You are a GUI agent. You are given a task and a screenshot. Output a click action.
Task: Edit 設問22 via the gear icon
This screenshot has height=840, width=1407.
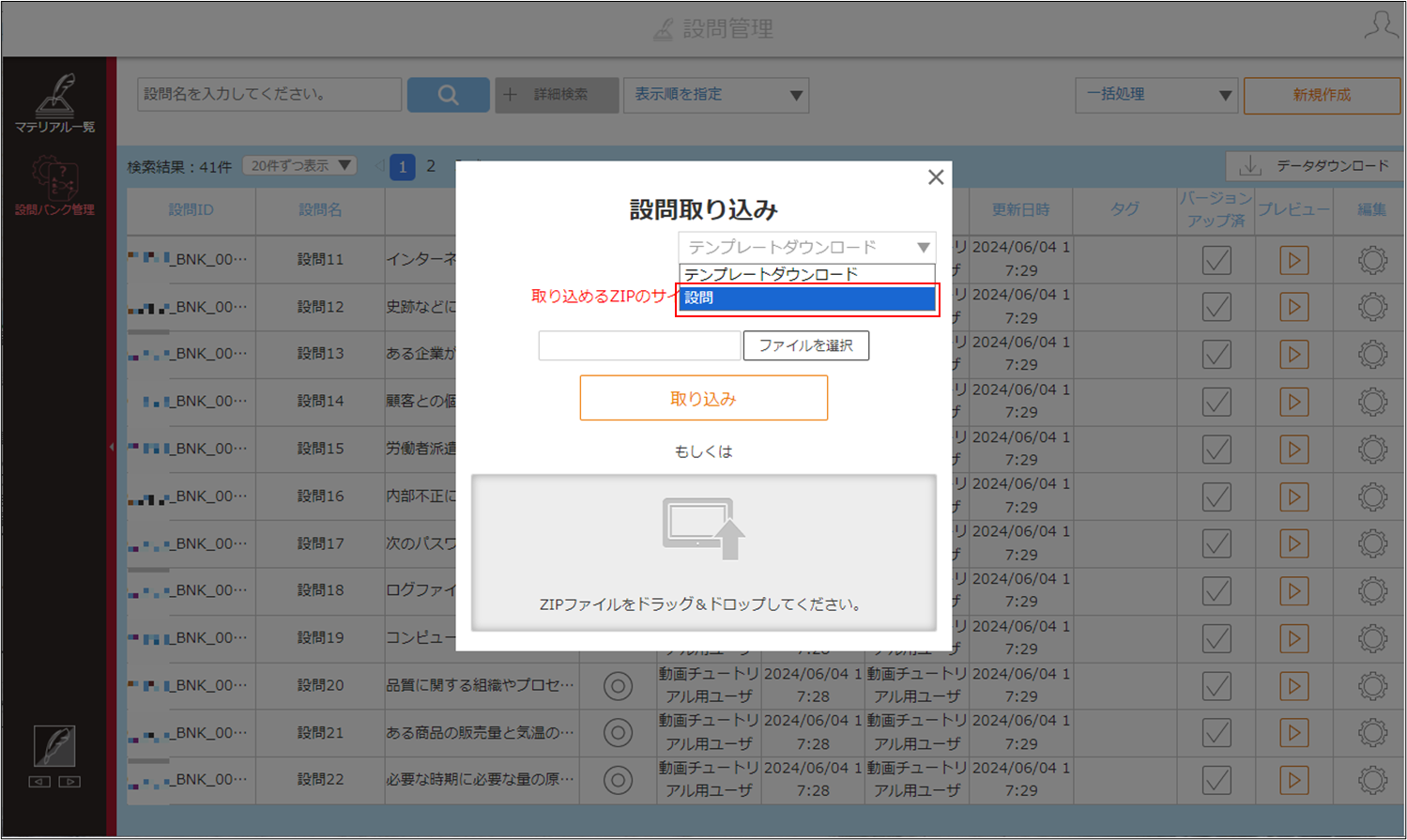tap(1372, 780)
